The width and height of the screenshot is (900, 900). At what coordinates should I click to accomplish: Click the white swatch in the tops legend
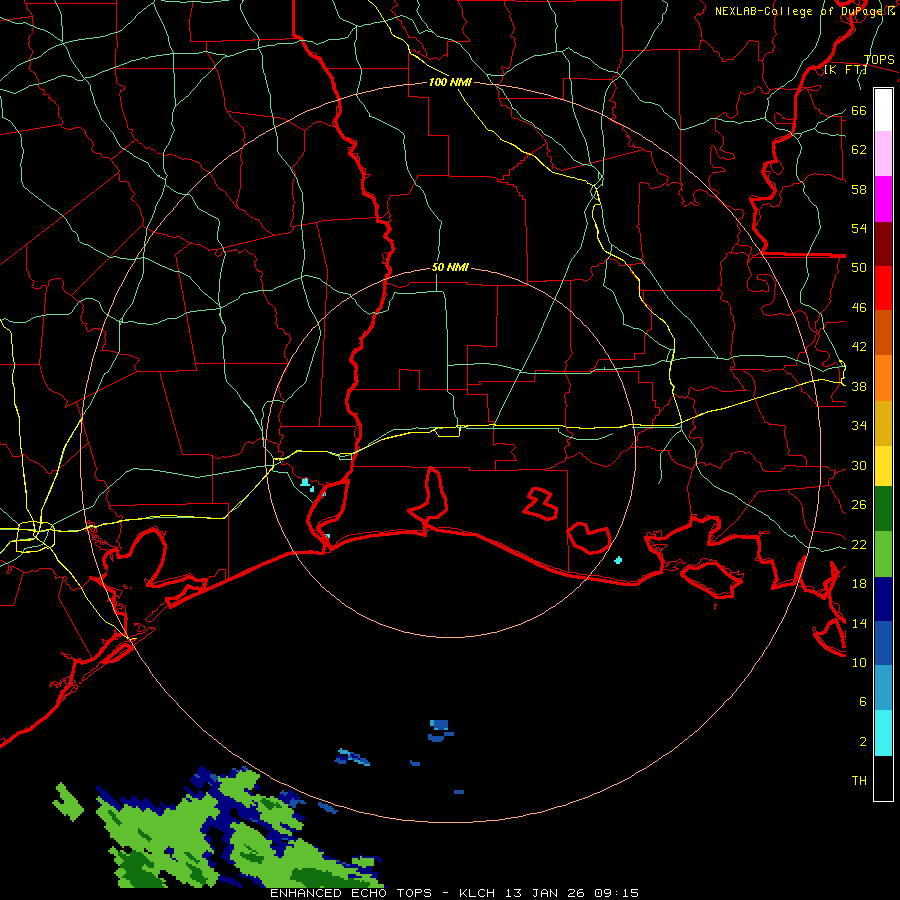883,110
